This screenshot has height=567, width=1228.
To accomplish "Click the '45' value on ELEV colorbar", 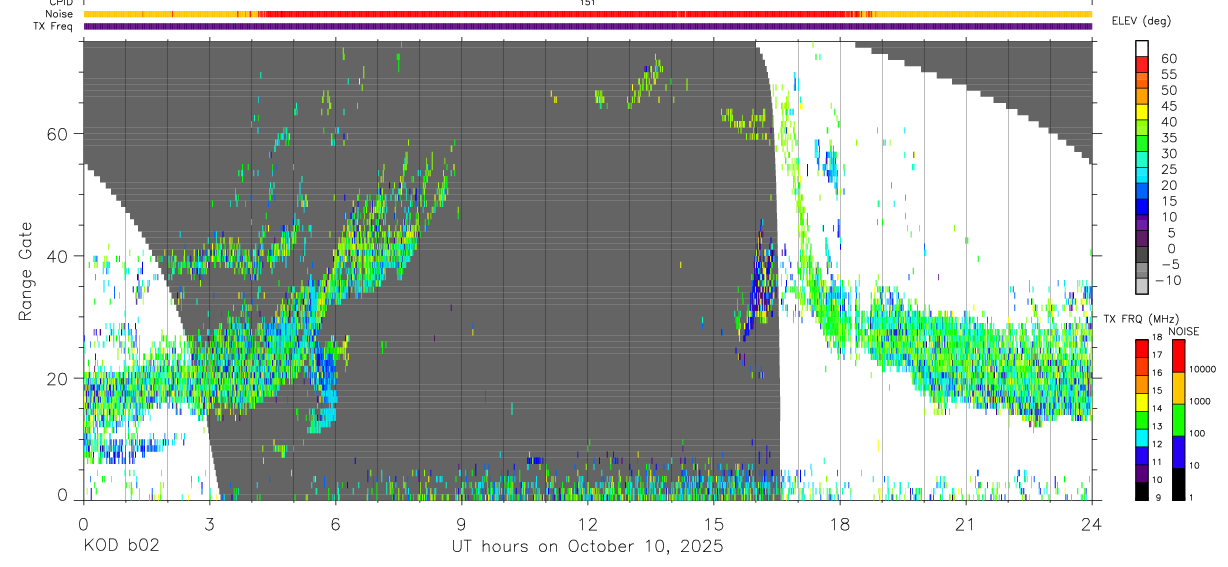I will (x=1168, y=106).
